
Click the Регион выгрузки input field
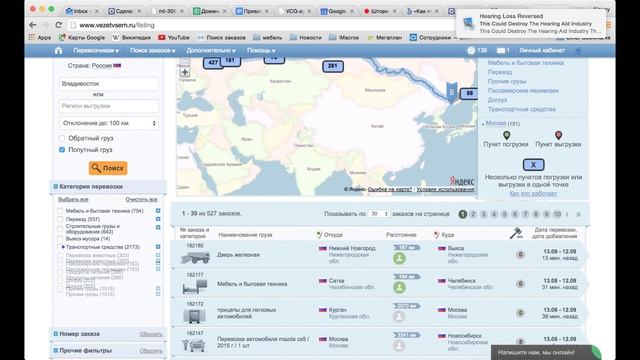[x=109, y=106]
